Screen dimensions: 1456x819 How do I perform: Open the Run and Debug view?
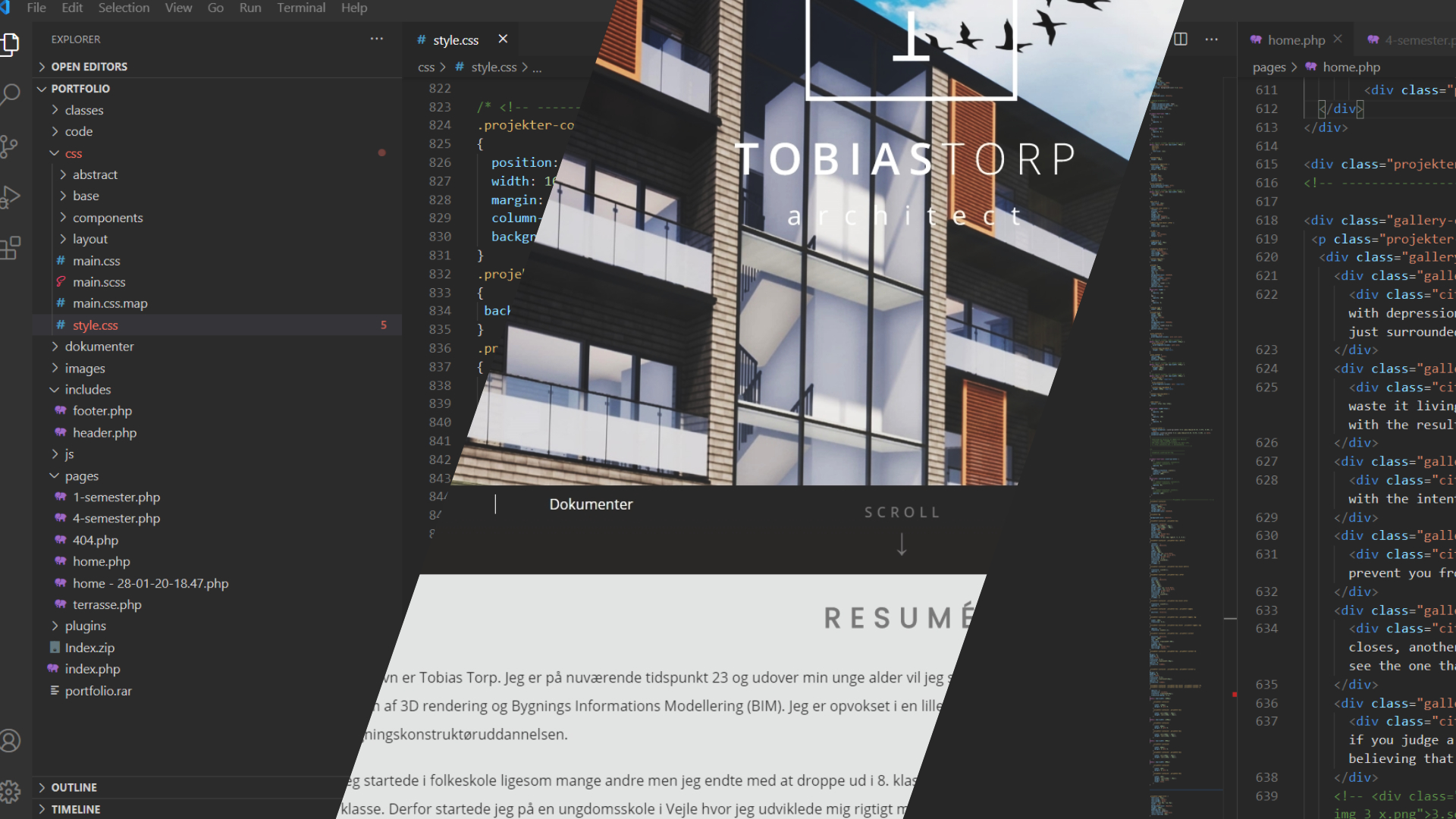tap(11, 196)
